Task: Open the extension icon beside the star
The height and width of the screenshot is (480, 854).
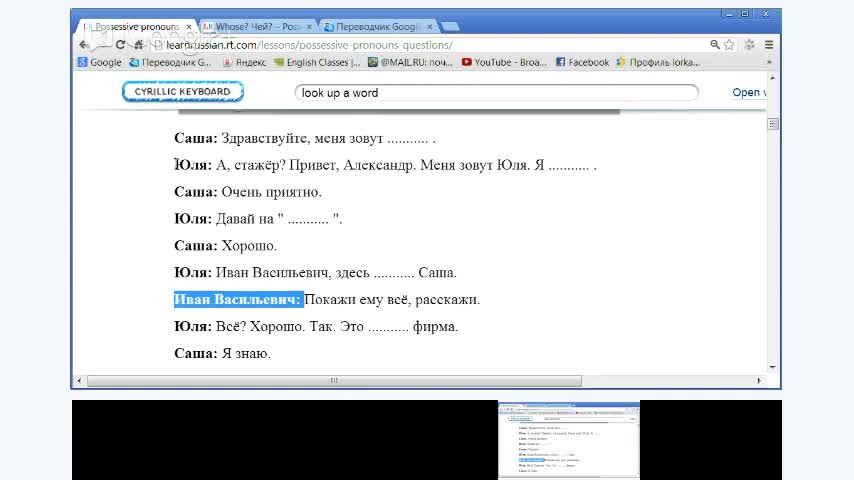Action: 749,45
